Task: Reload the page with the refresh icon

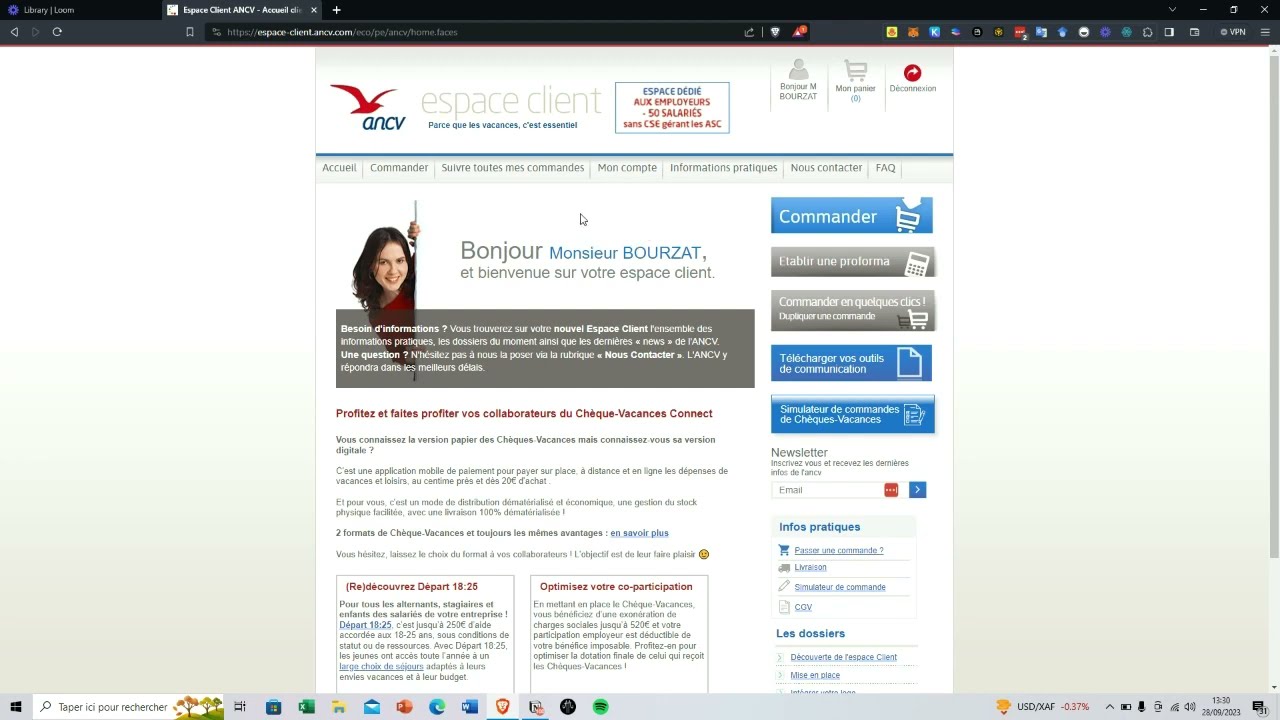Action: [x=57, y=32]
